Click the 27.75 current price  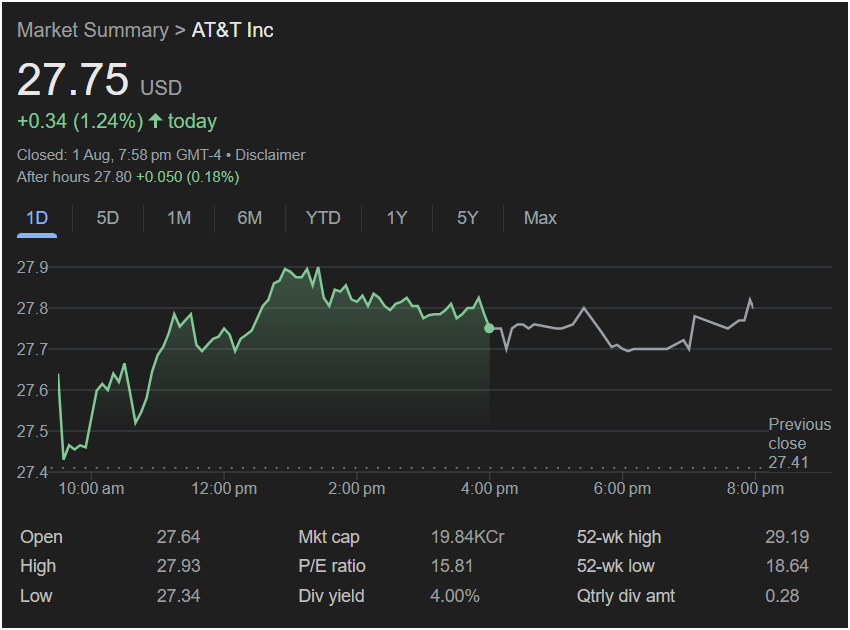pos(73,80)
